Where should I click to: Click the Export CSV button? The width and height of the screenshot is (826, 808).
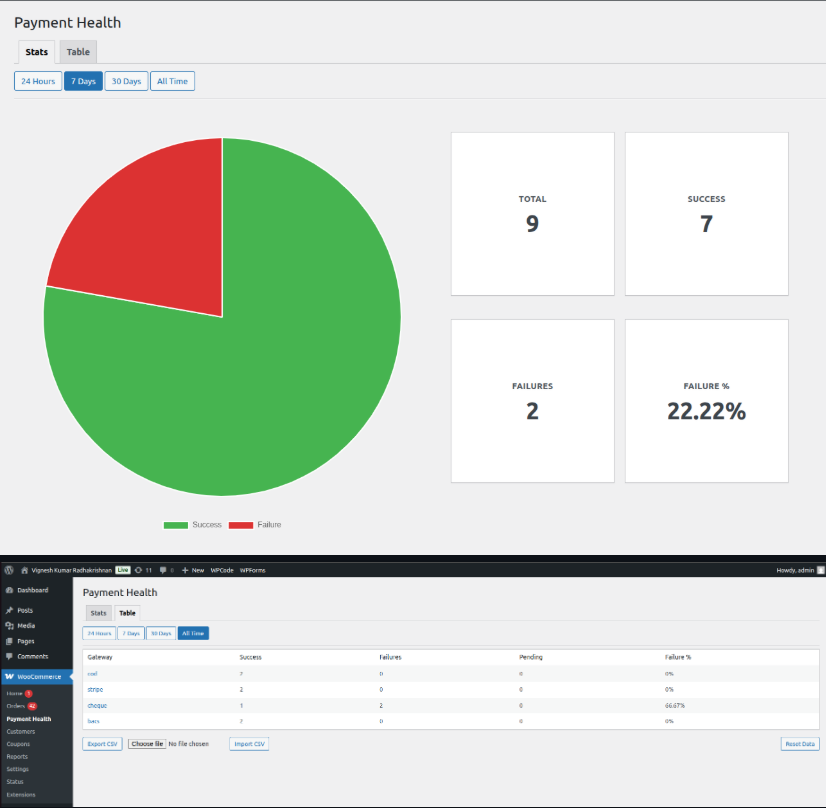point(102,744)
